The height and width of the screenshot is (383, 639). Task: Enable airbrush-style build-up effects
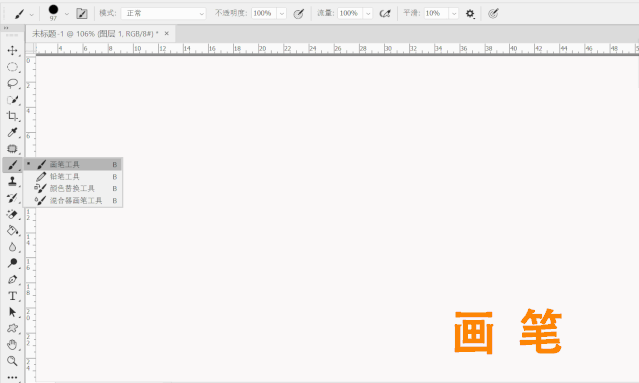click(x=385, y=13)
